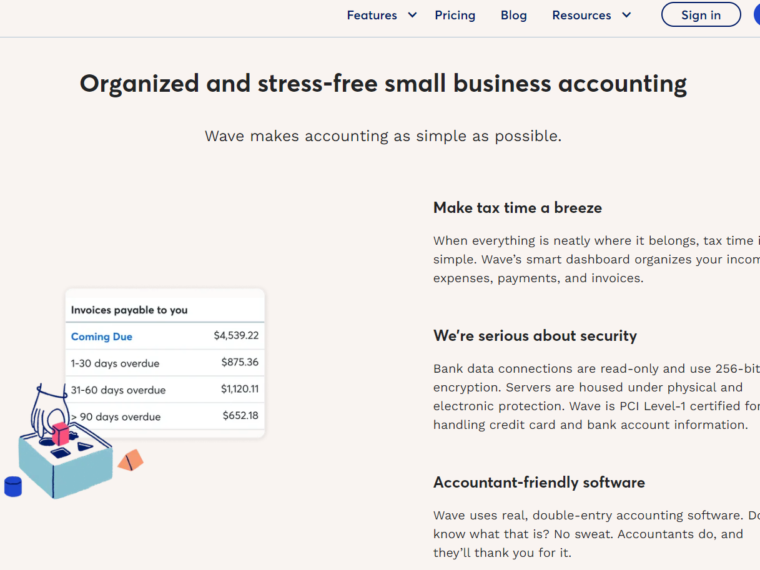Click the teal shape-sorter box illustration

tap(65, 463)
